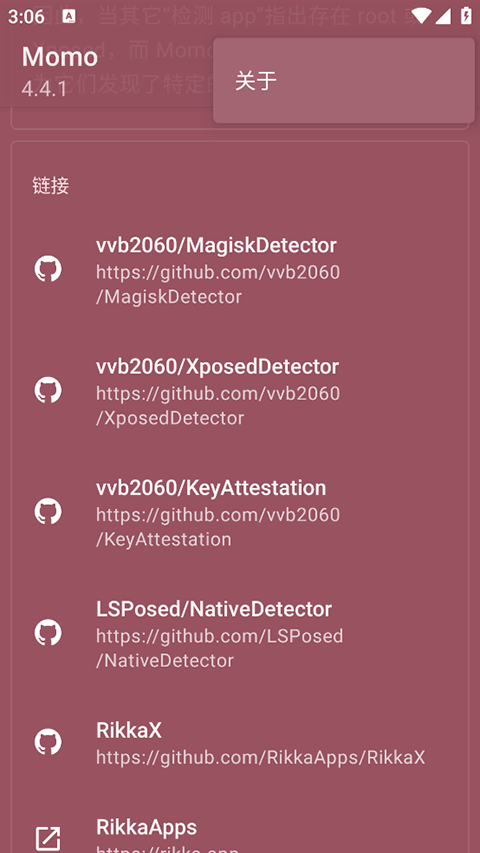Tap the 4.4.1 version subtitle

click(x=44, y=89)
